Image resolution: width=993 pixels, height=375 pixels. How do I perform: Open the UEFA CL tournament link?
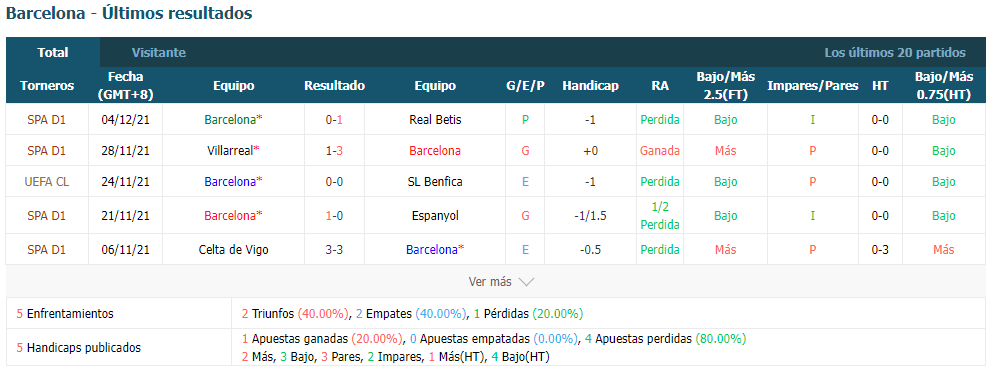point(47,182)
